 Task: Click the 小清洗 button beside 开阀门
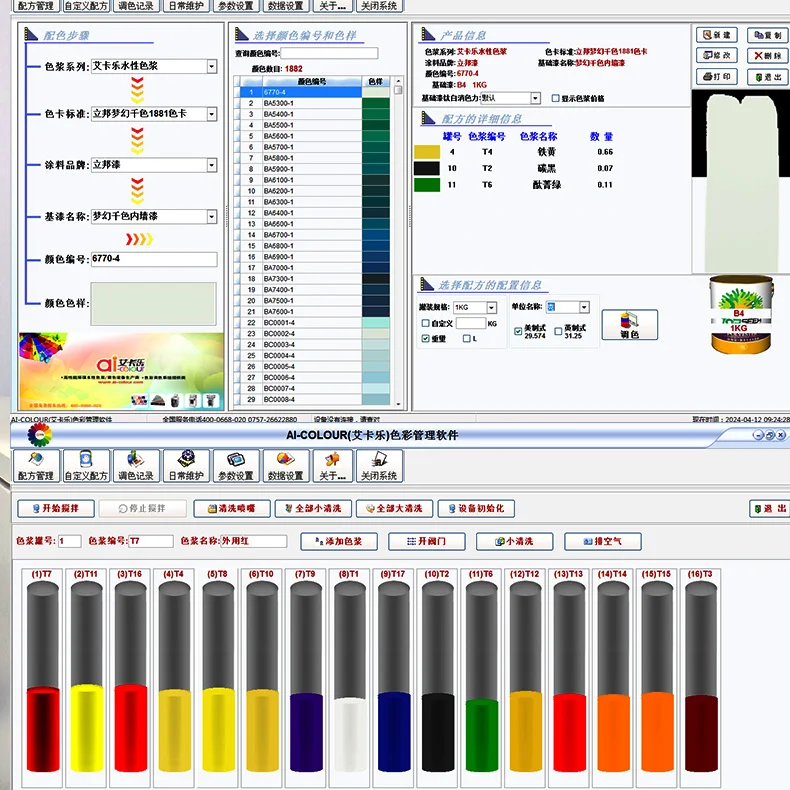(514, 541)
